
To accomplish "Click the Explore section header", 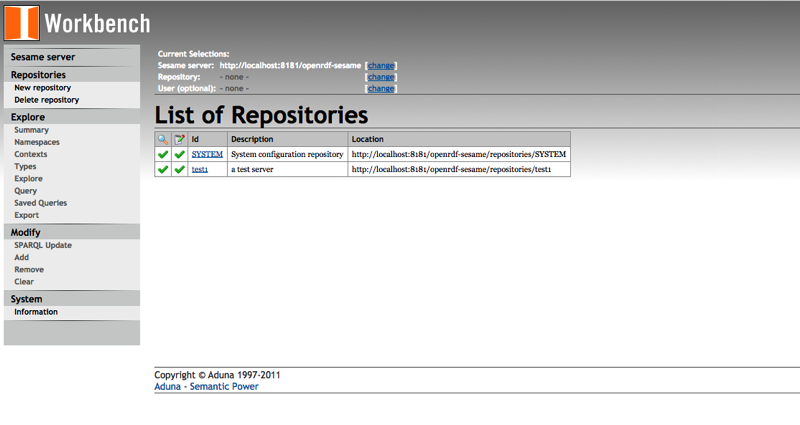I will point(28,117).
